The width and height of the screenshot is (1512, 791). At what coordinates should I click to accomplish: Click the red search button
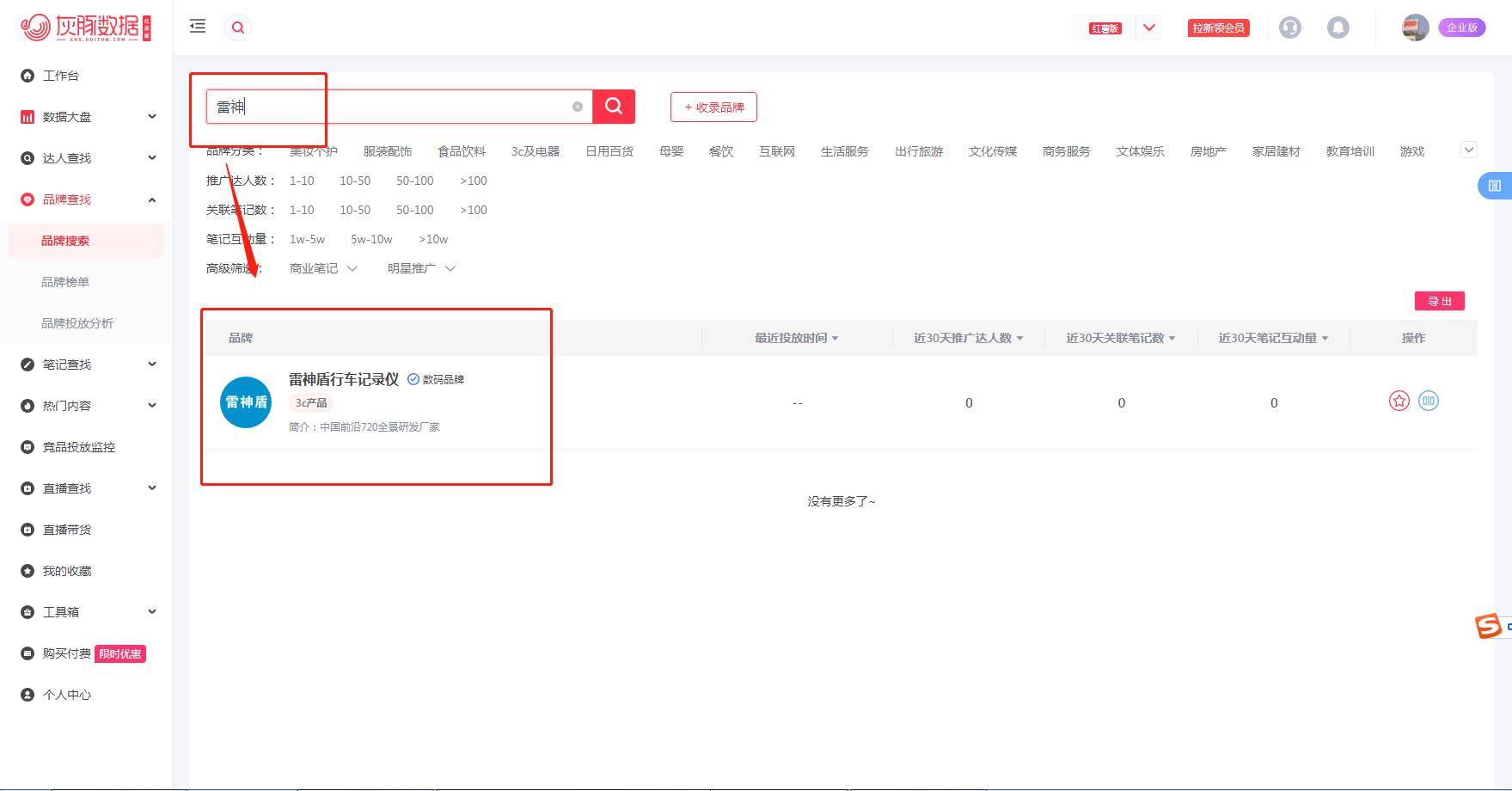[614, 107]
